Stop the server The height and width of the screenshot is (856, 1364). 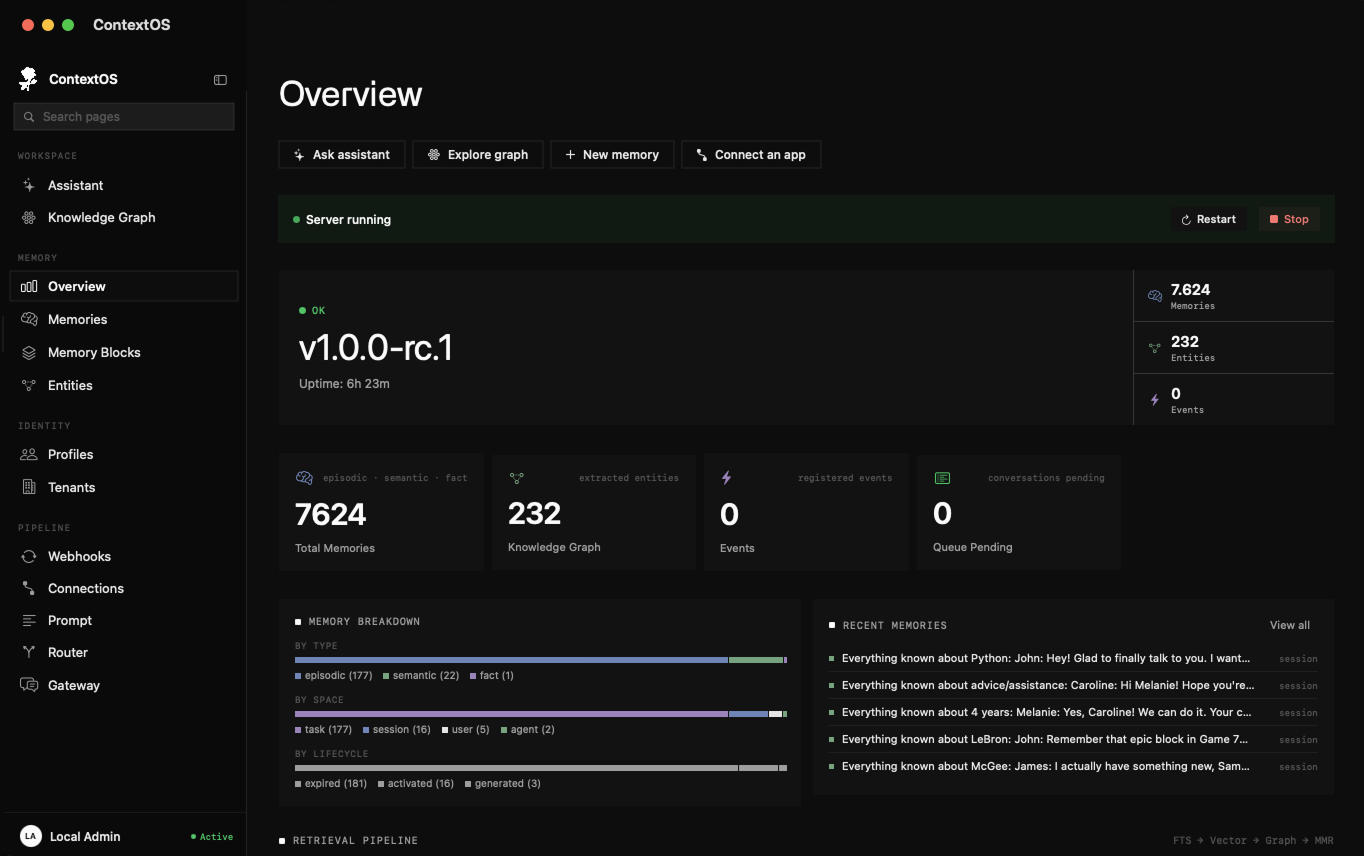coord(1289,219)
